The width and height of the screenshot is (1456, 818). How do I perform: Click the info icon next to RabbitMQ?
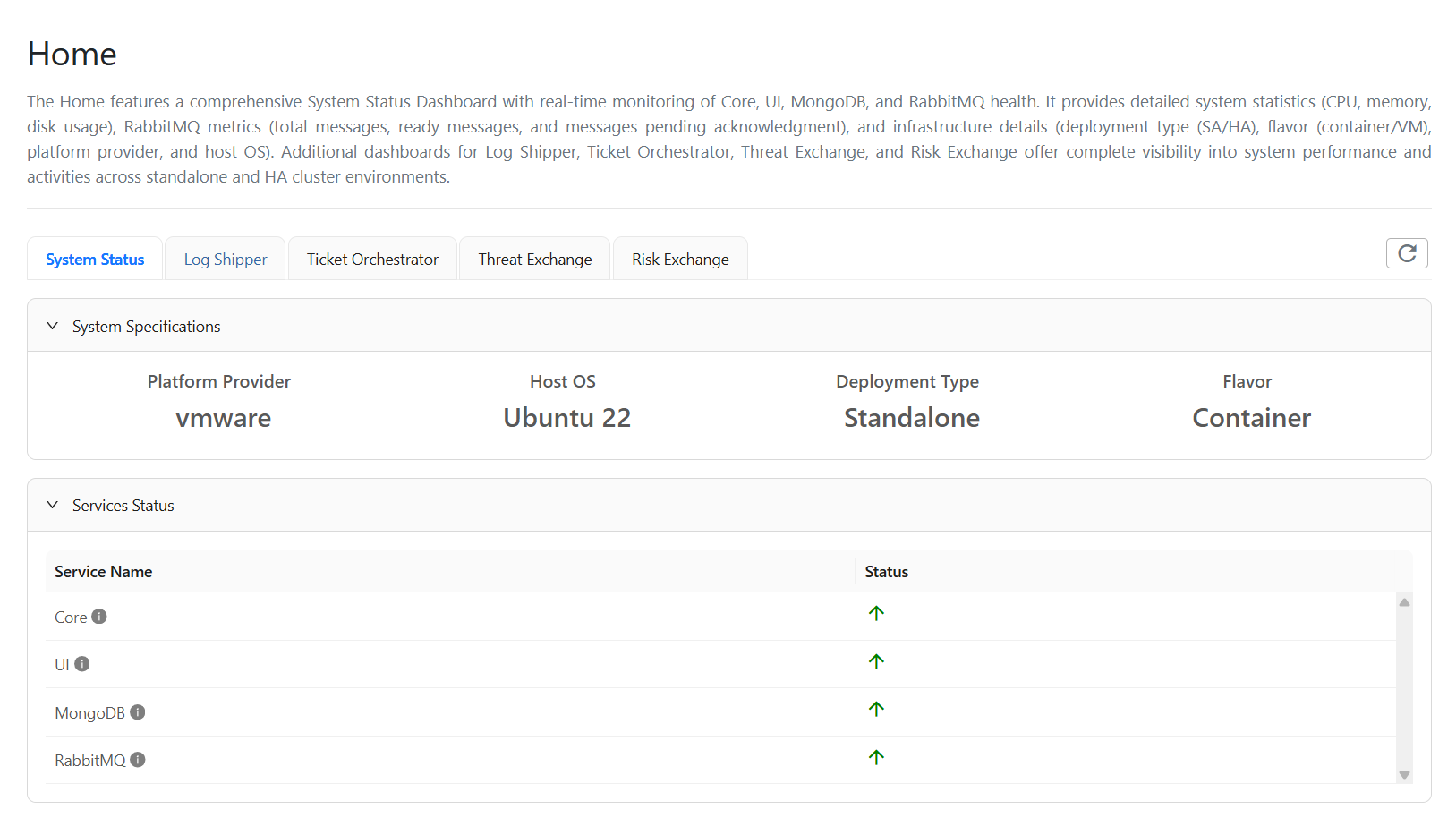(x=138, y=760)
